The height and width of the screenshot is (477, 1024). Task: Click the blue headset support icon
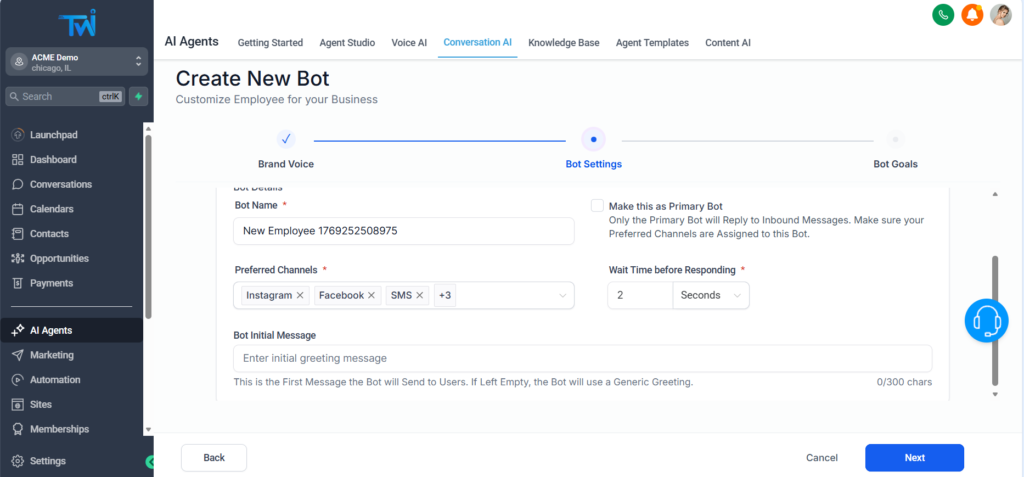click(x=986, y=320)
